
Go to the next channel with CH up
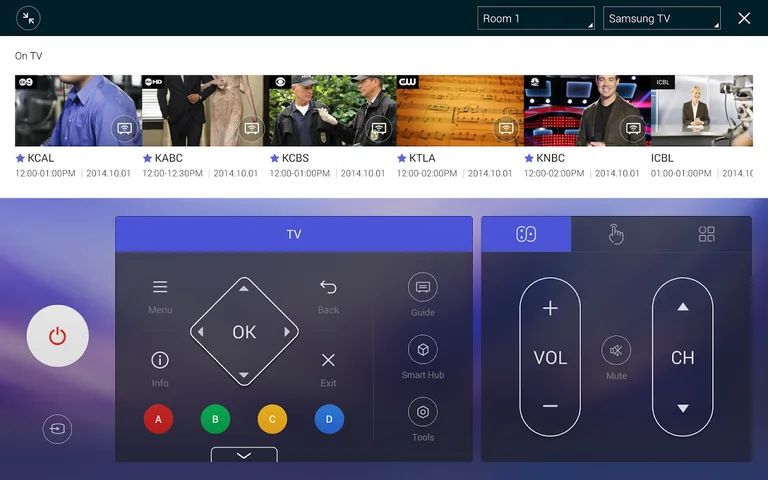click(683, 308)
